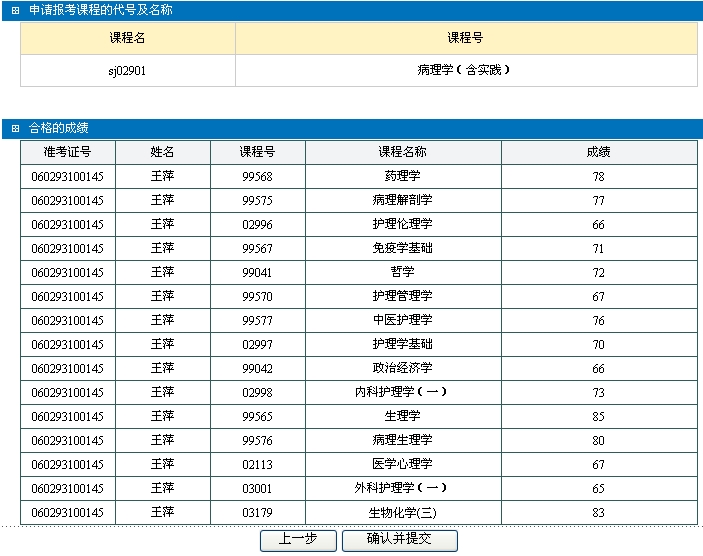Select the 哲学 course name cell
The image size is (703, 556).
tap(402, 273)
